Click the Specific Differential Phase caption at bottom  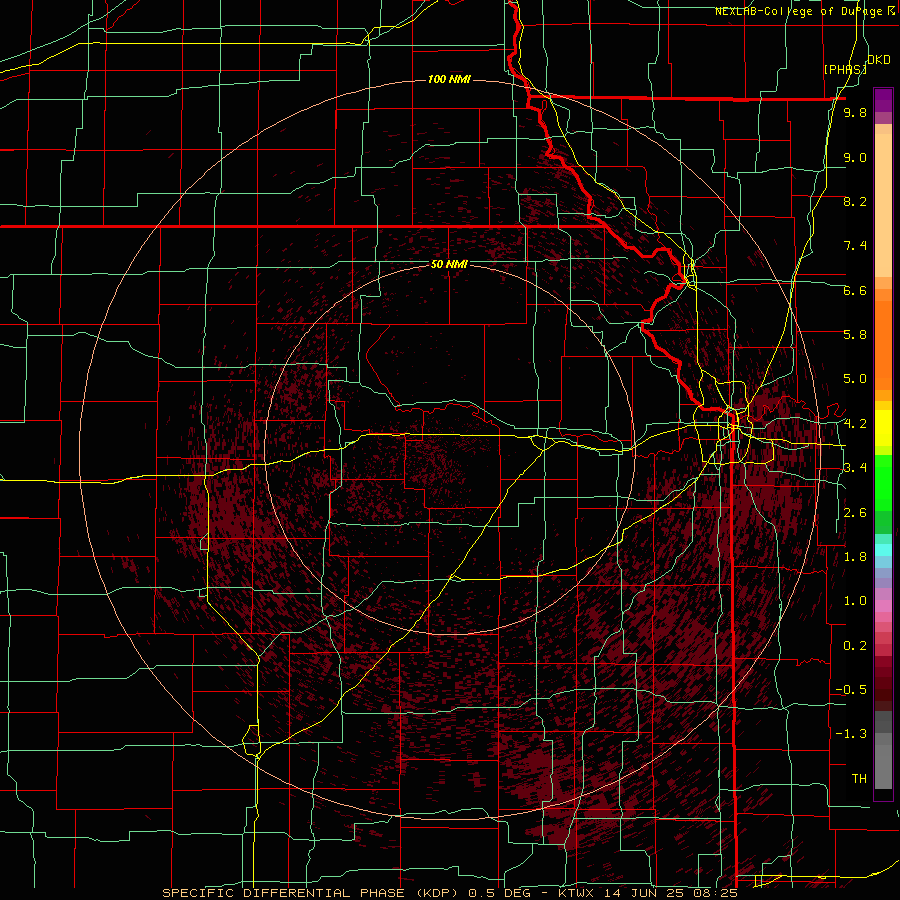[449, 893]
